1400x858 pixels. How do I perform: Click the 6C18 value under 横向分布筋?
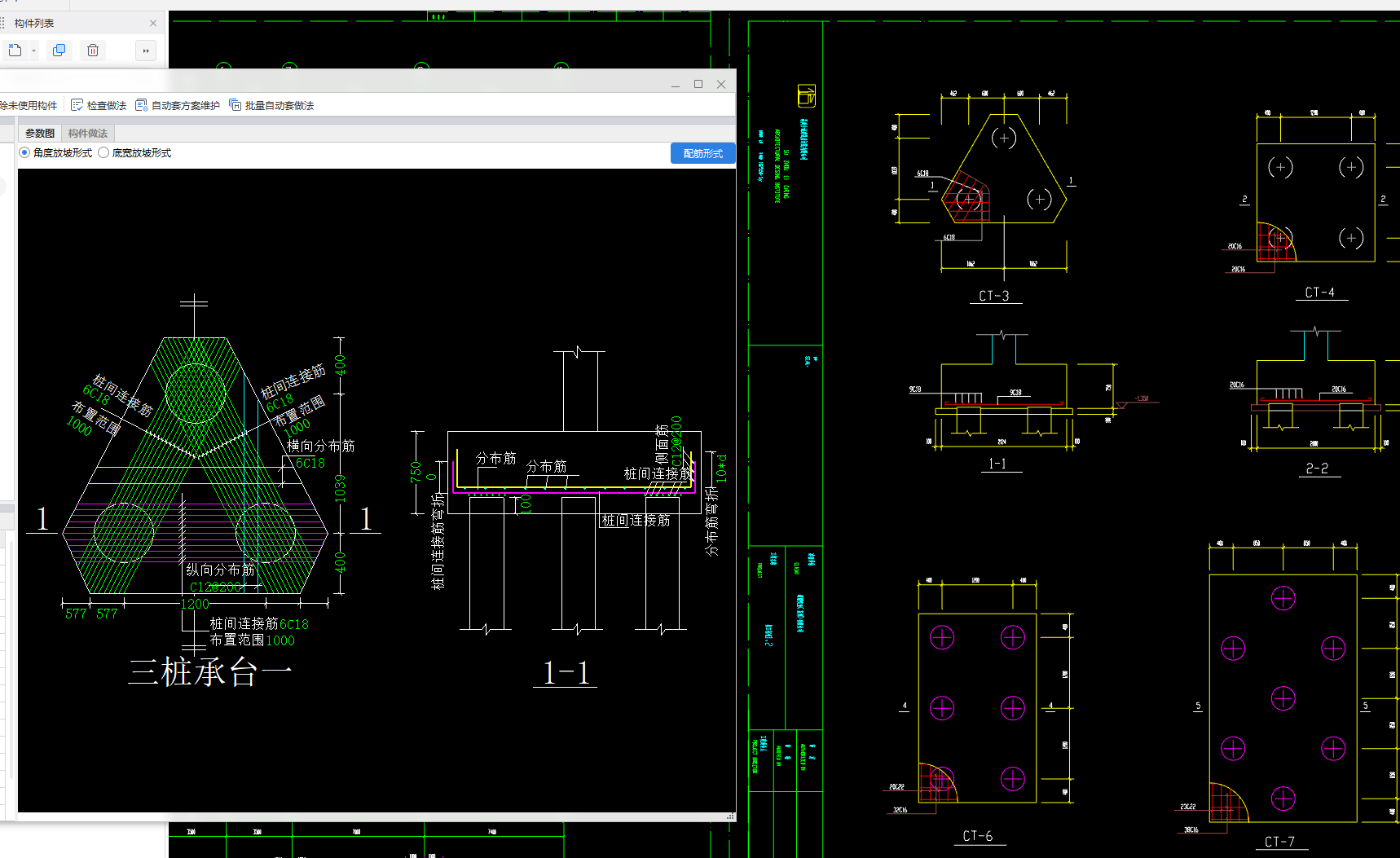pyautogui.click(x=310, y=463)
